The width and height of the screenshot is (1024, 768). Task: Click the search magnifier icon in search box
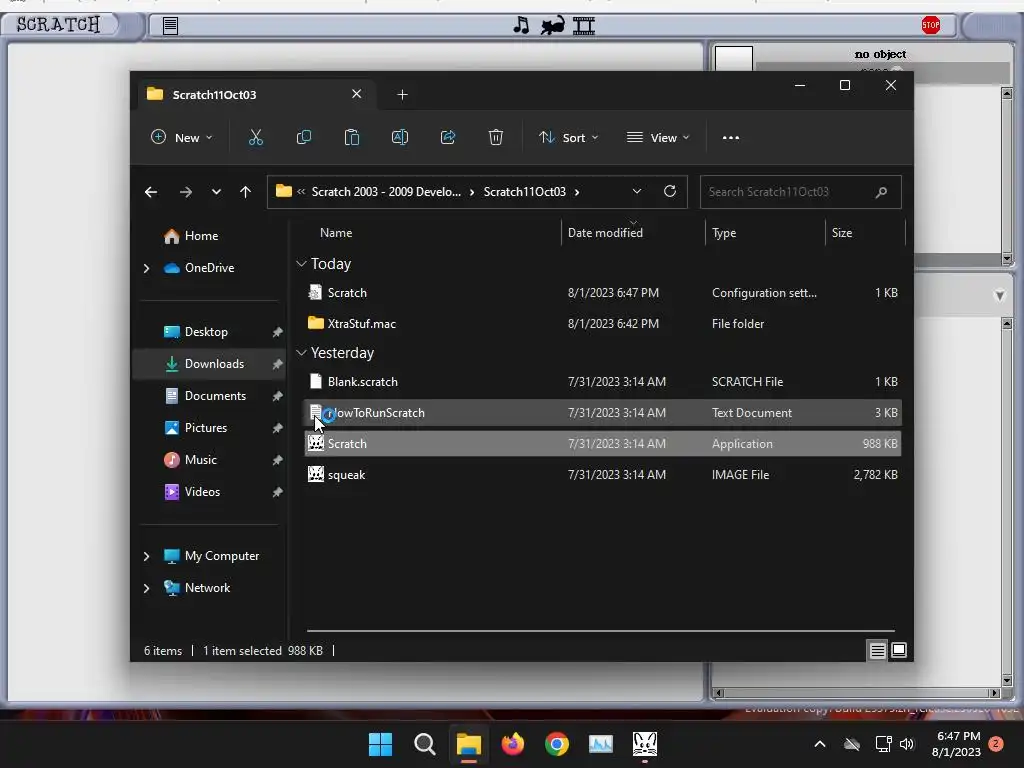[x=881, y=192]
